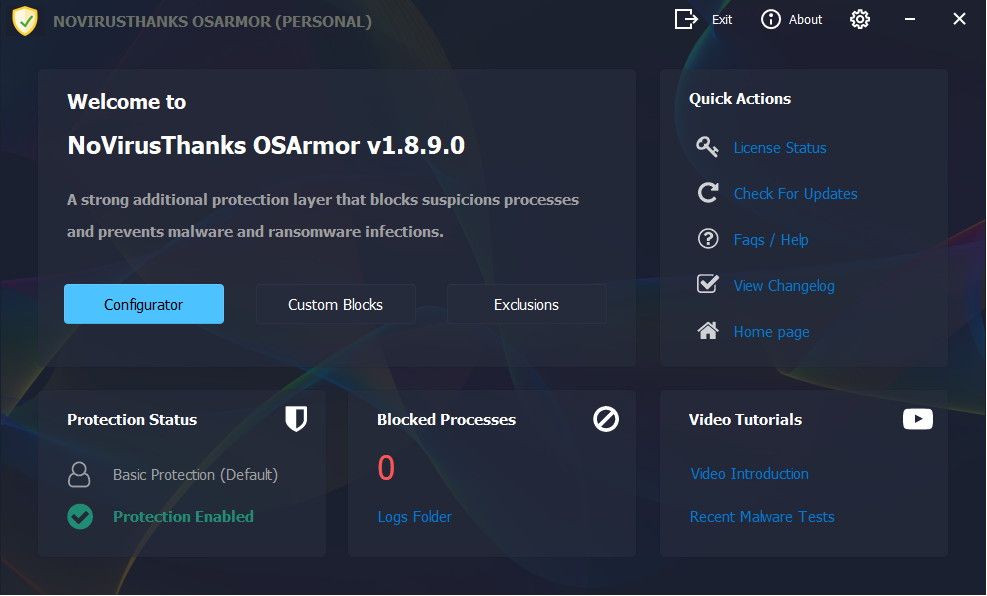The image size is (987, 596).
Task: Open the View Changelog link
Action: [784, 286]
